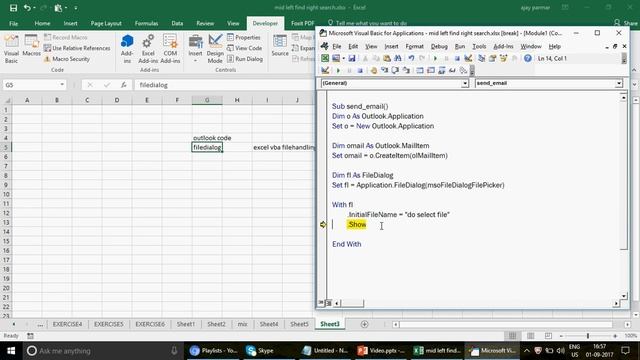Save the project with VBA toolbar Save icon
Viewport: 640px width, 360px height.
point(351,58)
